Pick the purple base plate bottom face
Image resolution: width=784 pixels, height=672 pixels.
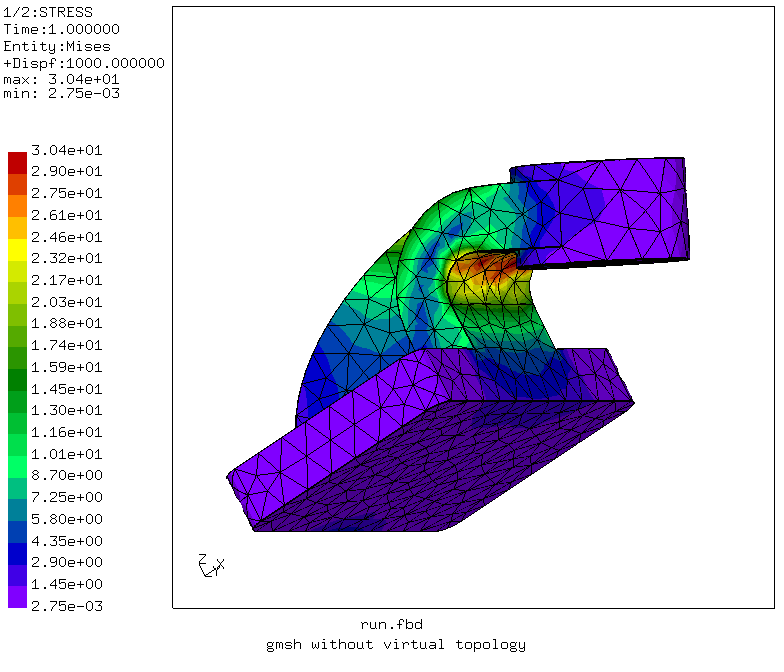[x=445, y=465]
